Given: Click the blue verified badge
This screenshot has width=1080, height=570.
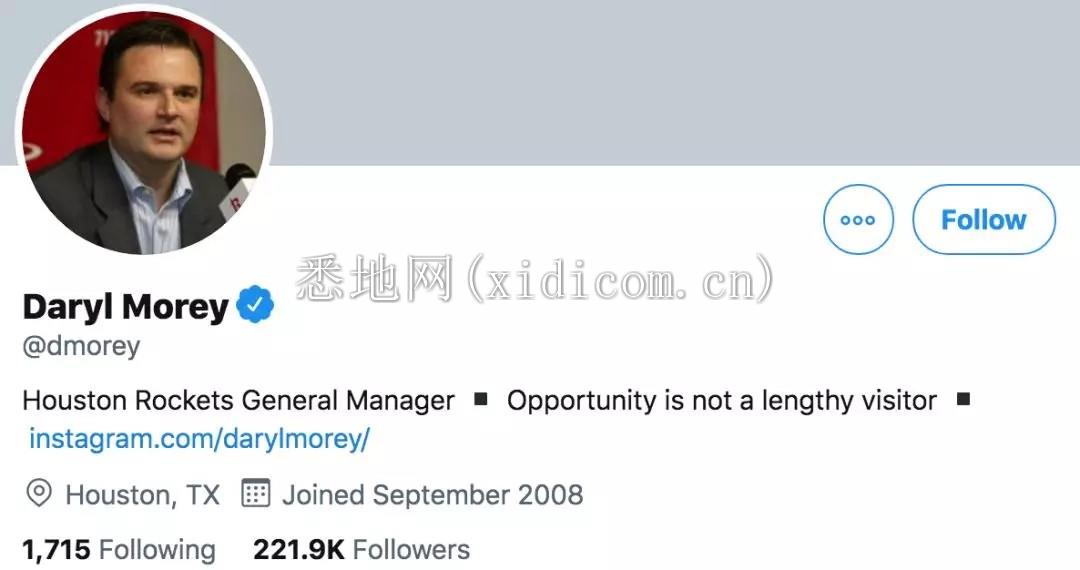Looking at the screenshot, I should (x=255, y=304).
